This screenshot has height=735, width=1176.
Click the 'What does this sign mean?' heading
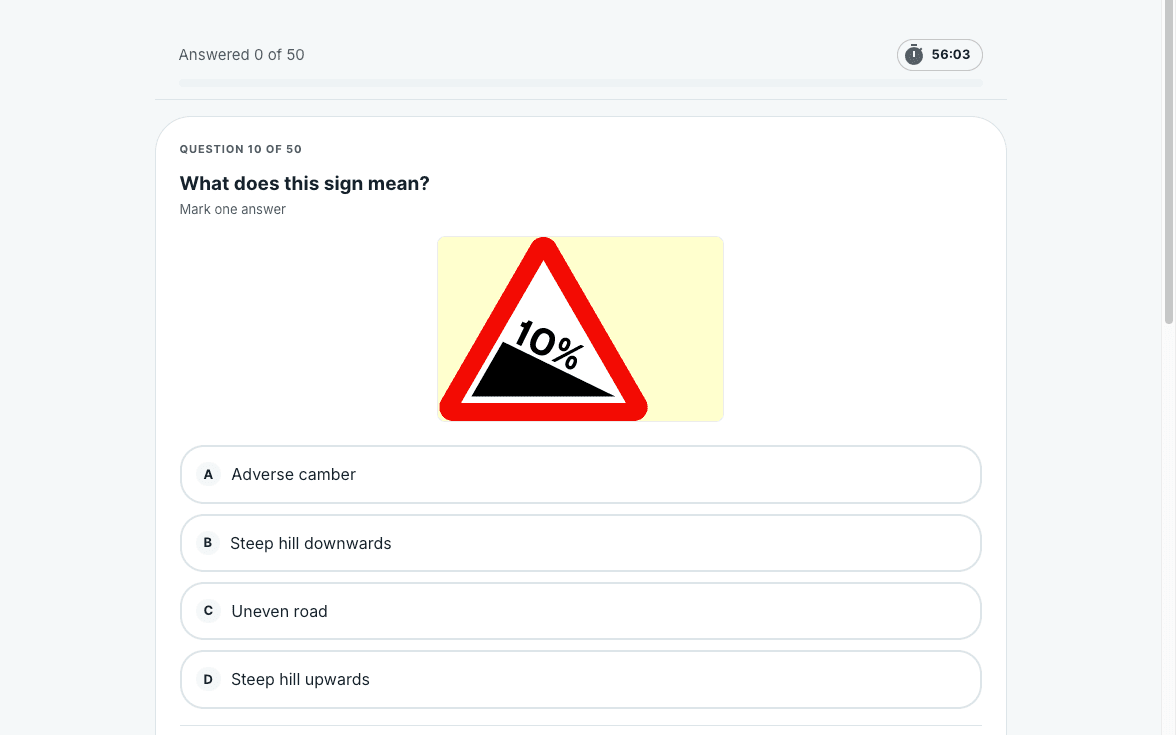pos(304,184)
